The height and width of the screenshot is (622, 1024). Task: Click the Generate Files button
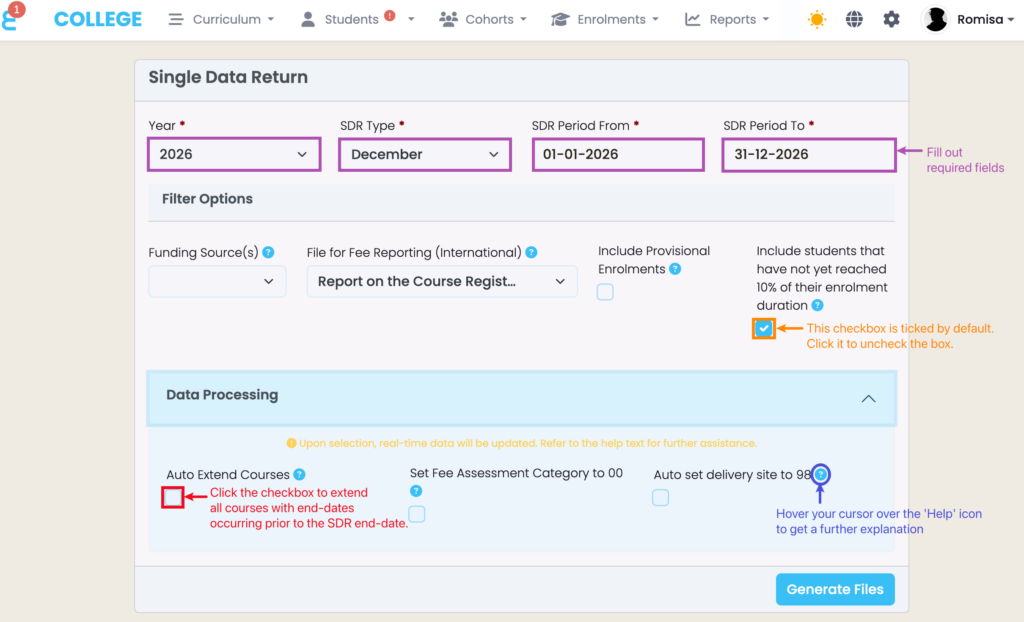tap(835, 589)
